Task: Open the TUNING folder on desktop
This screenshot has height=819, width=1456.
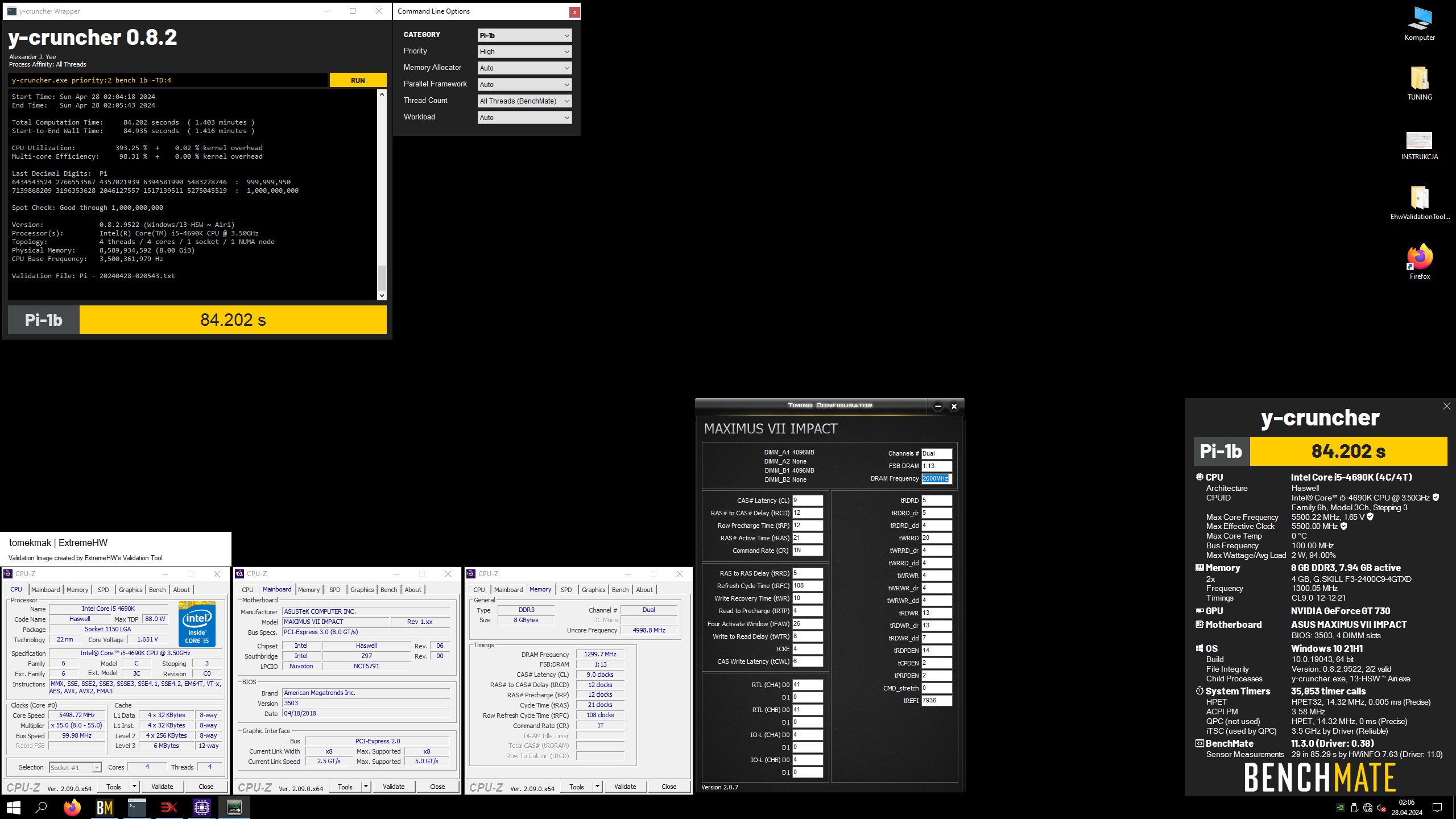Action: point(1420,84)
